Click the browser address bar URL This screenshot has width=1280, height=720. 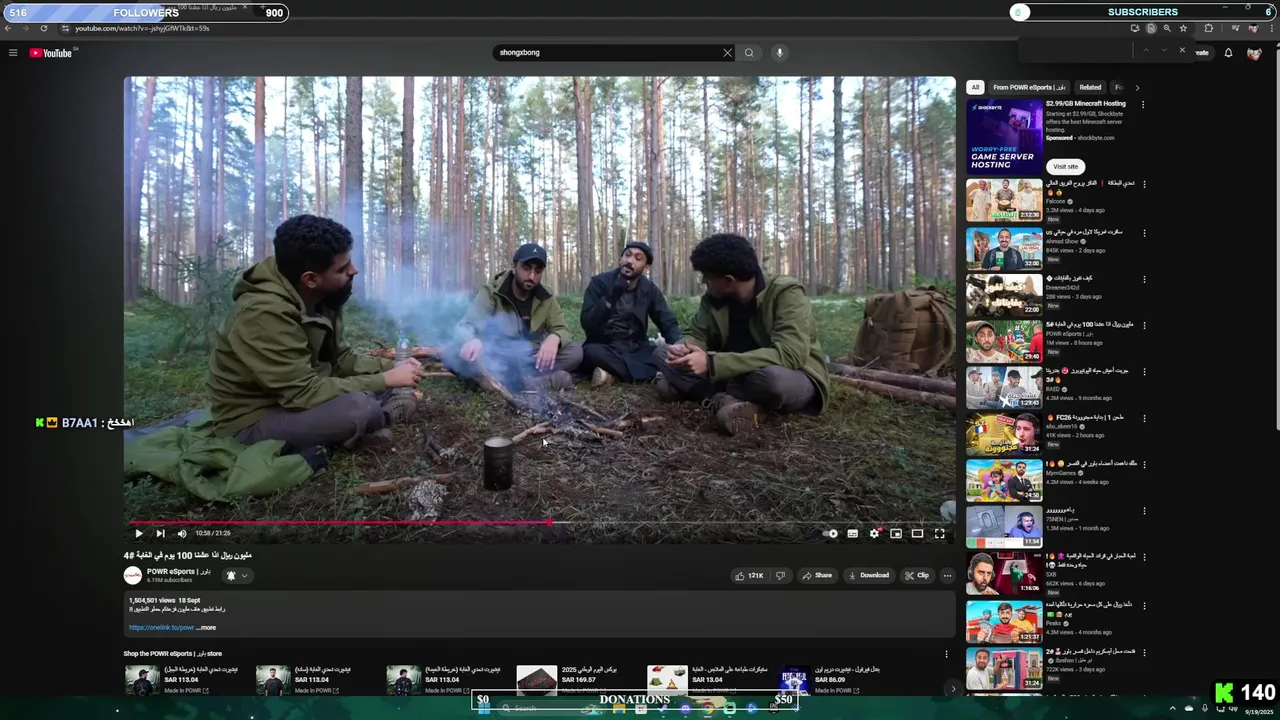142,28
